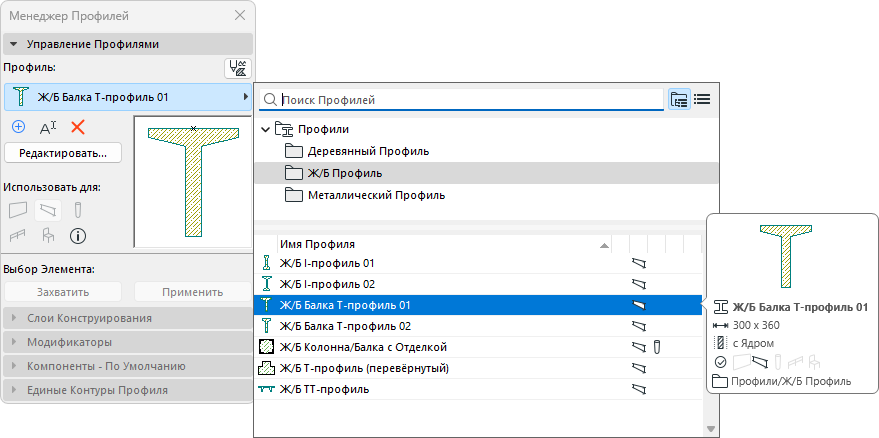The width and height of the screenshot is (879, 438).
Task: Toggle the wall usage icon
Action: tap(18, 210)
